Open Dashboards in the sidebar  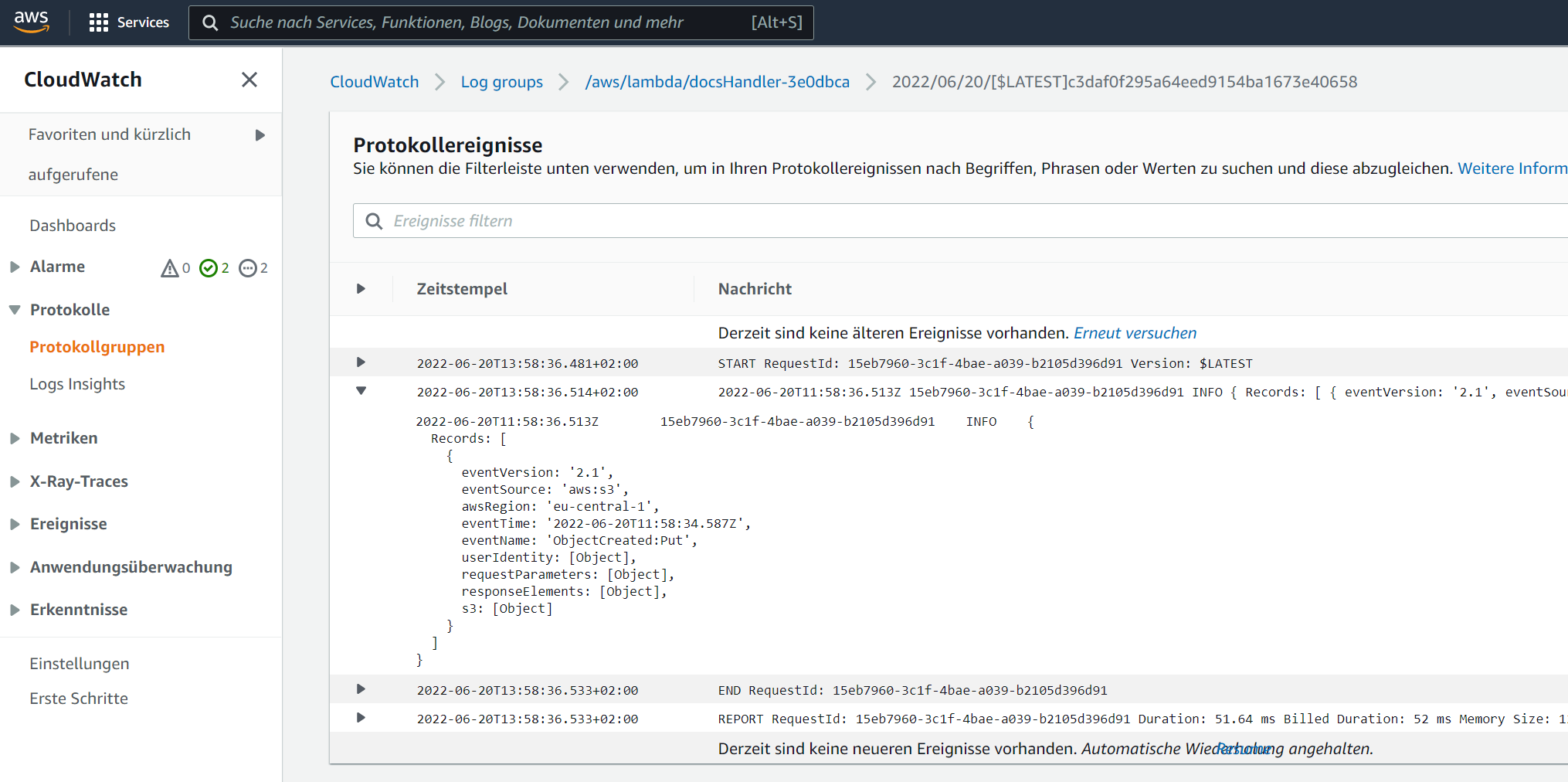[x=73, y=226]
